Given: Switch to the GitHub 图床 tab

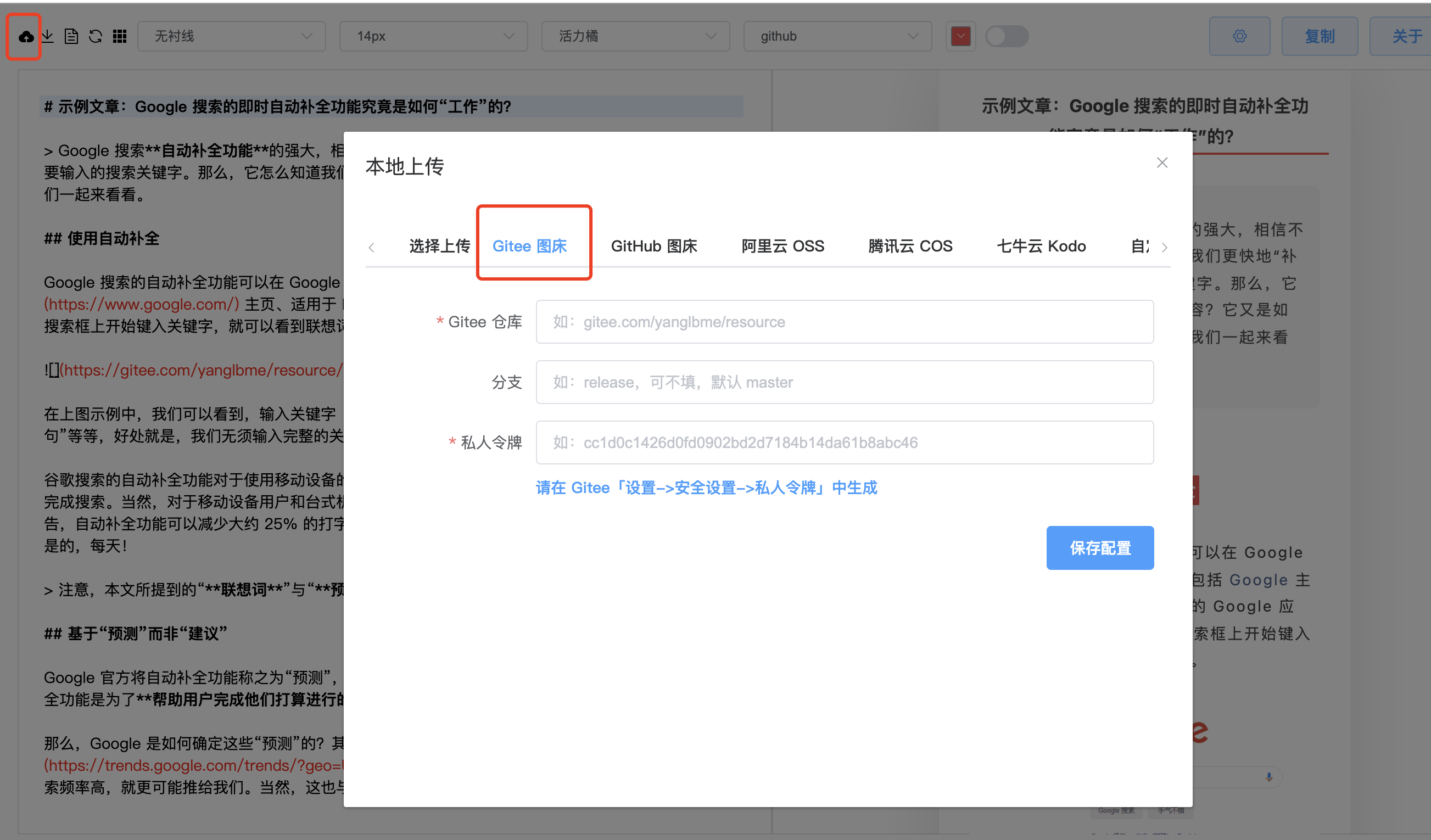Looking at the screenshot, I should [653, 246].
